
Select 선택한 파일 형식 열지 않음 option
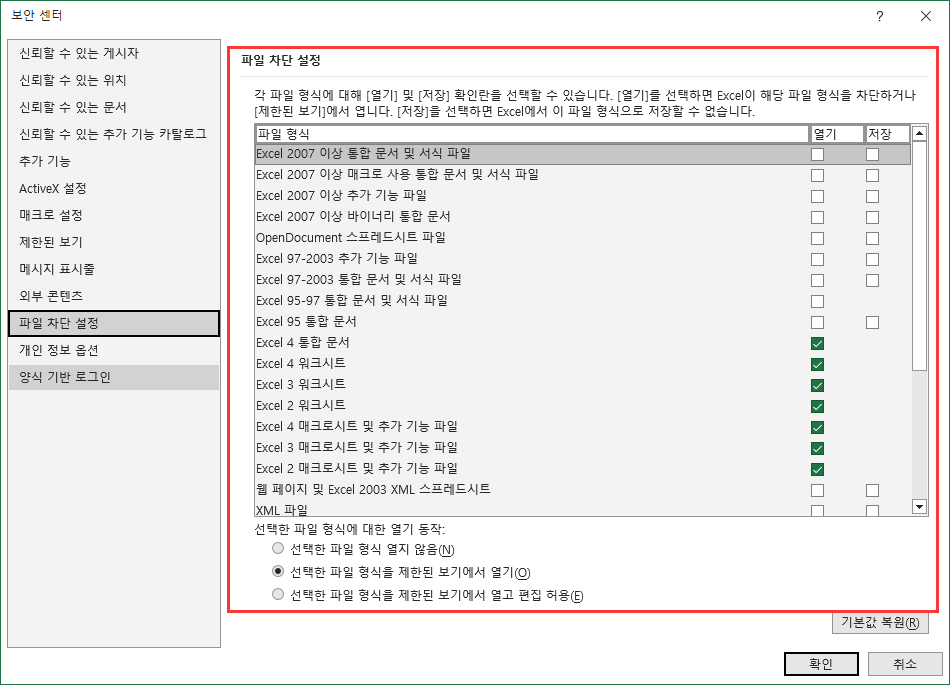pos(278,547)
